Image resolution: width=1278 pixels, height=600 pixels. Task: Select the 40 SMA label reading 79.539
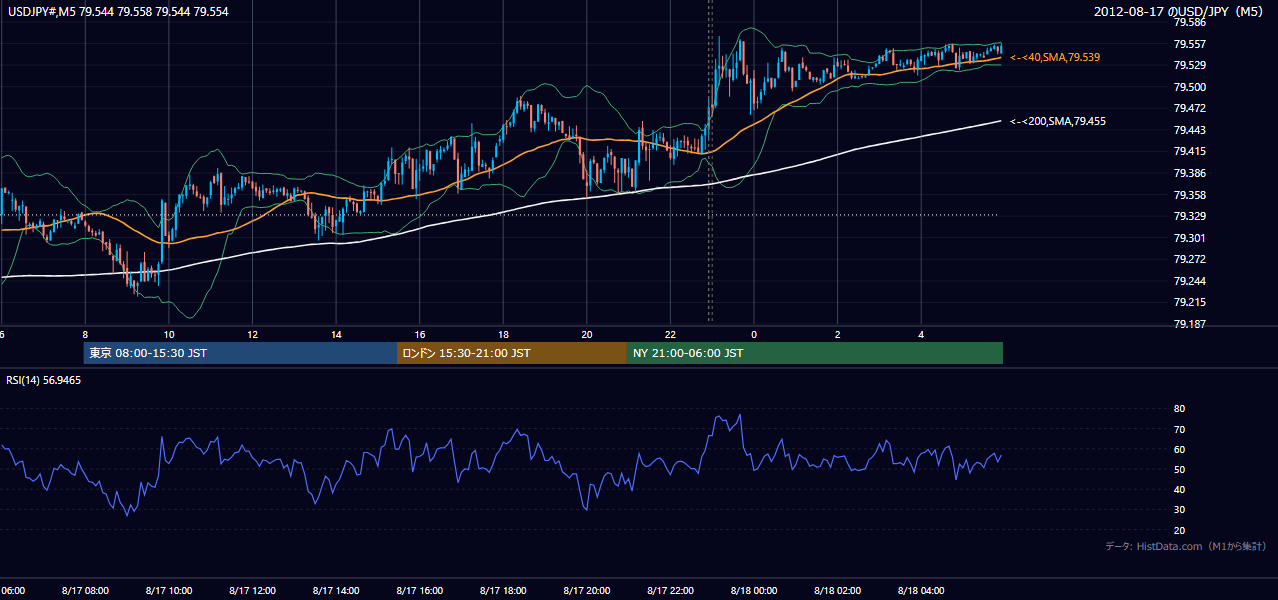tap(1055, 58)
